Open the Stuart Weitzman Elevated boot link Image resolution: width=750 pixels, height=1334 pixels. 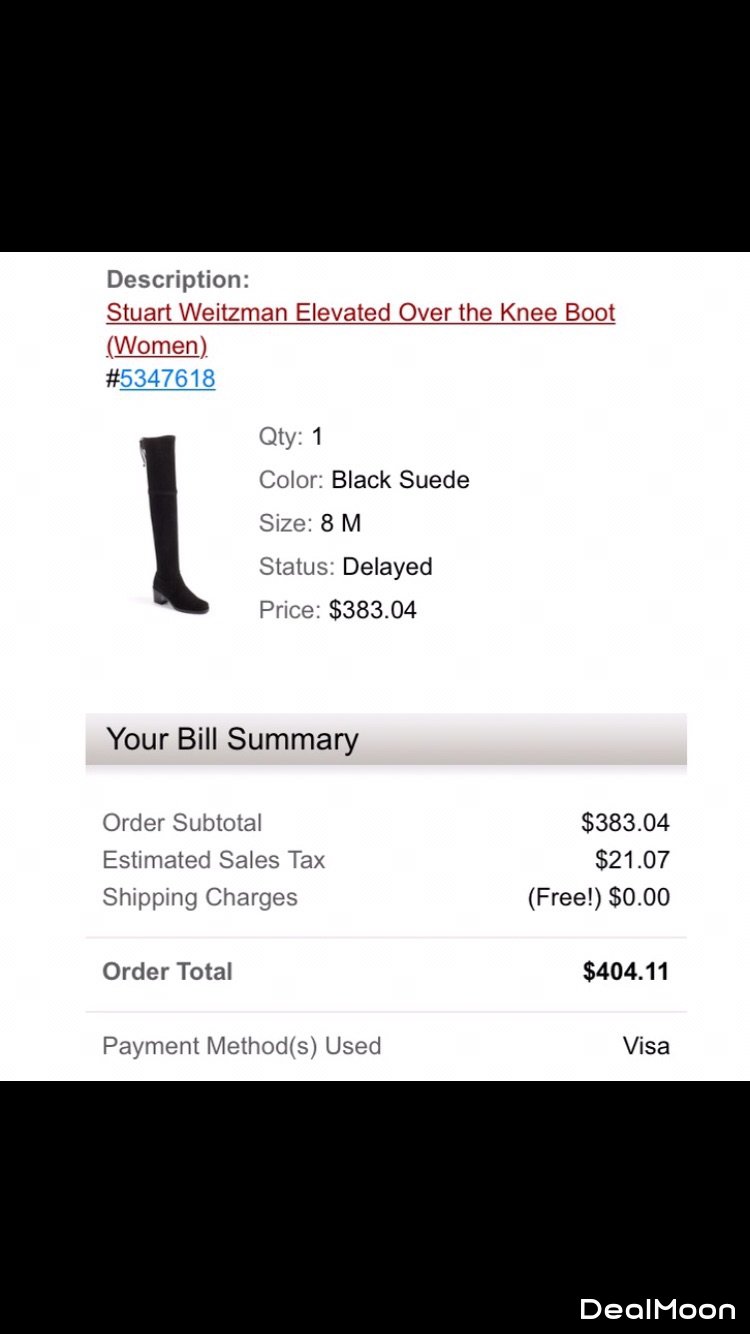click(360, 313)
